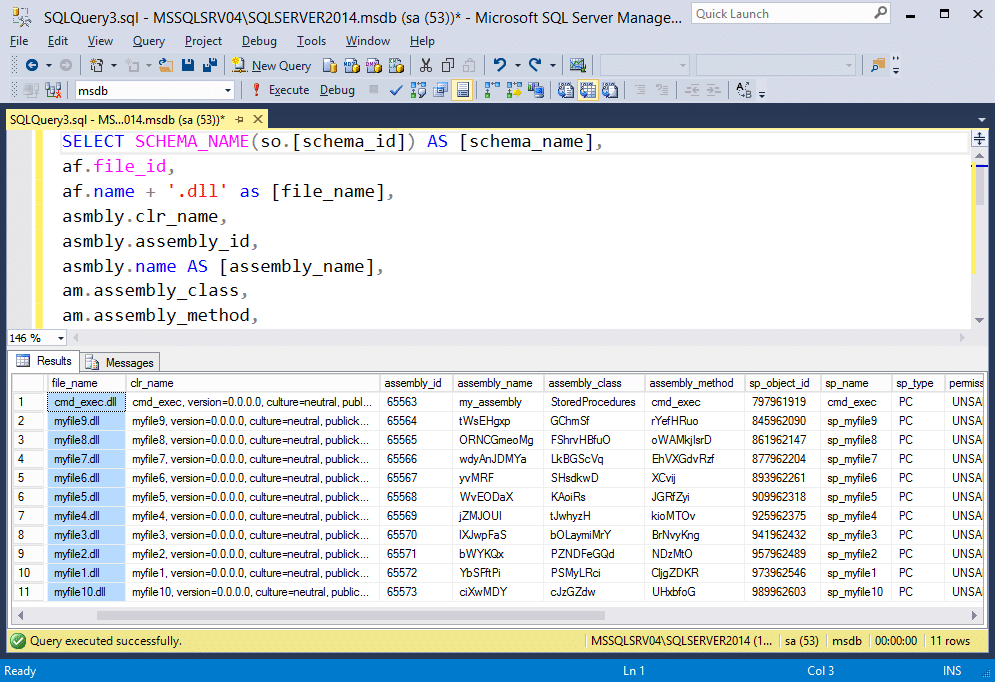This screenshot has width=995, height=682.
Task: Toggle Results to Text output mode
Action: [x=565, y=90]
